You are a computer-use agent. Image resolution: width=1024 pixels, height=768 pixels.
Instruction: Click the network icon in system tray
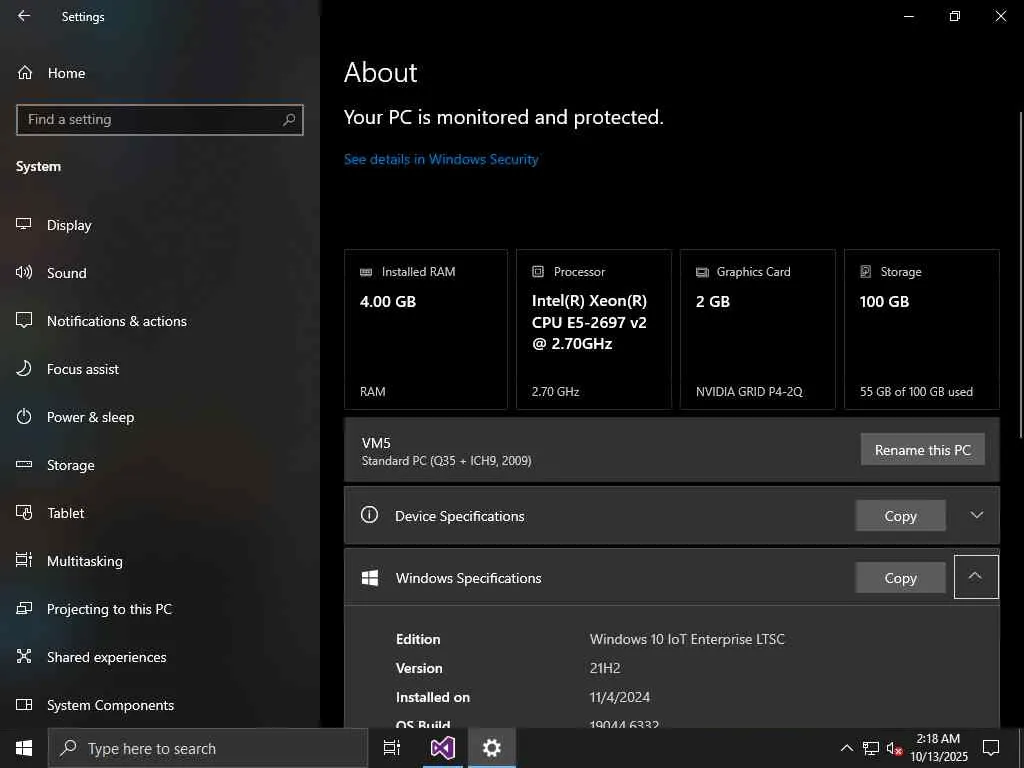pos(871,748)
